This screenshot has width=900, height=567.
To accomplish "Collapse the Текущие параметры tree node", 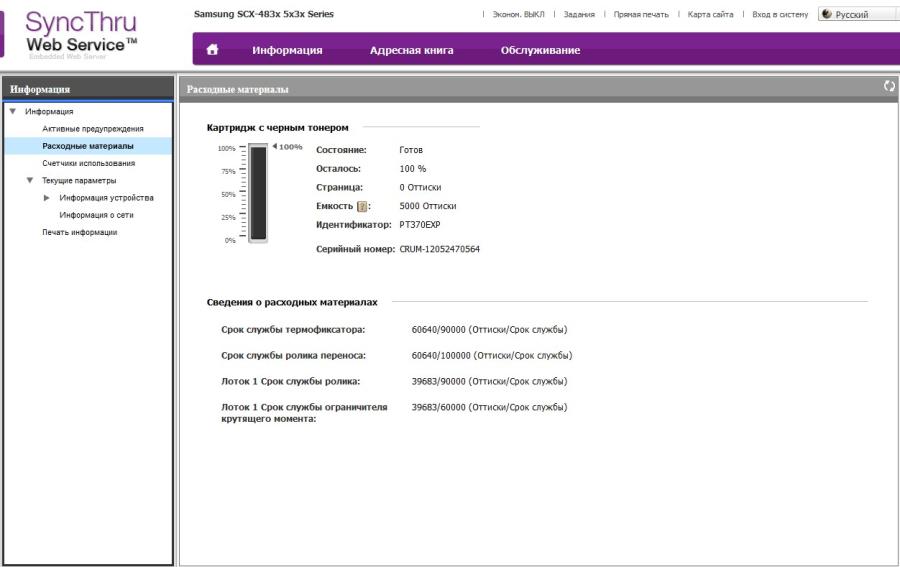I will [30, 181].
